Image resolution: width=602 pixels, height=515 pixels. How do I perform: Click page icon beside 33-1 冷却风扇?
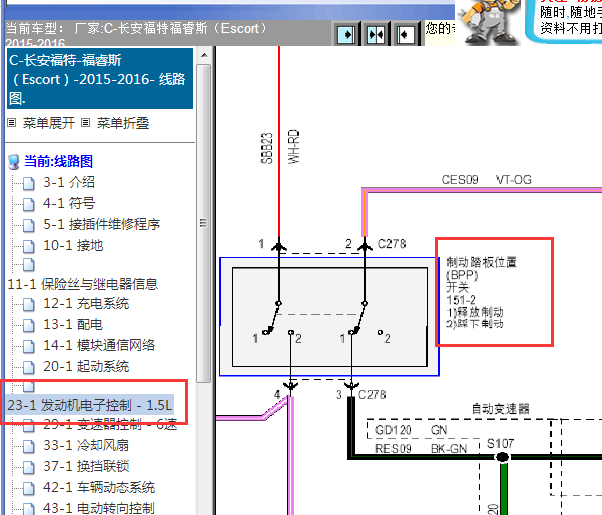pyautogui.click(x=28, y=447)
